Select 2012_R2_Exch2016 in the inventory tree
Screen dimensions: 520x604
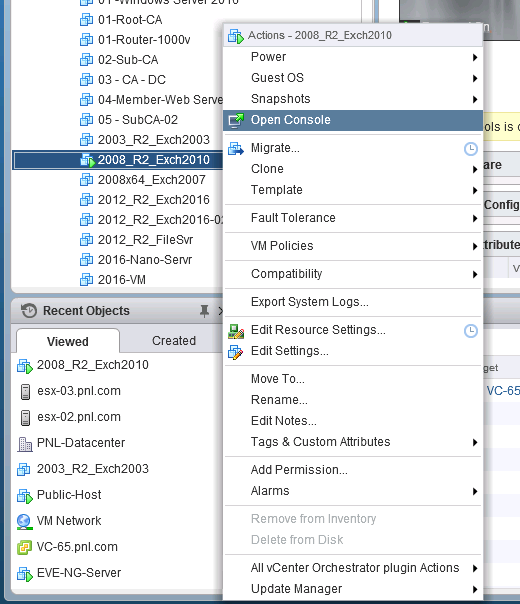(154, 200)
